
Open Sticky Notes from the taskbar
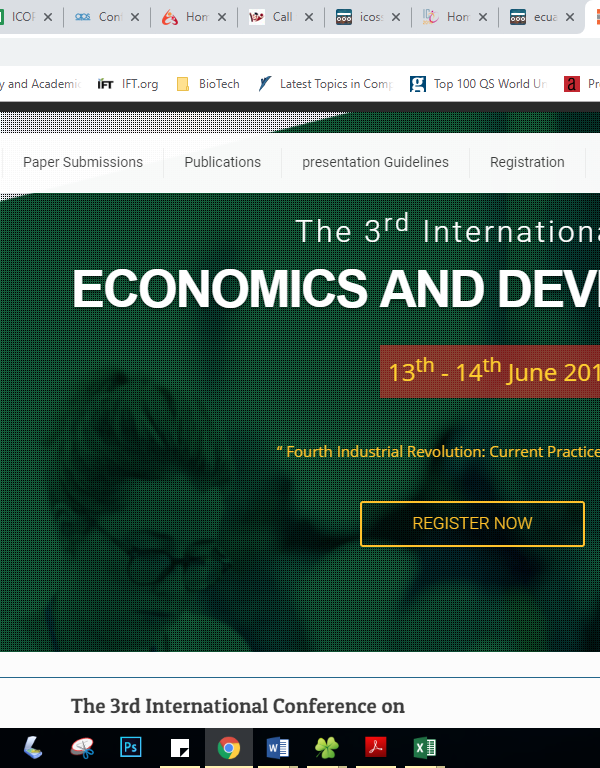tap(180, 747)
